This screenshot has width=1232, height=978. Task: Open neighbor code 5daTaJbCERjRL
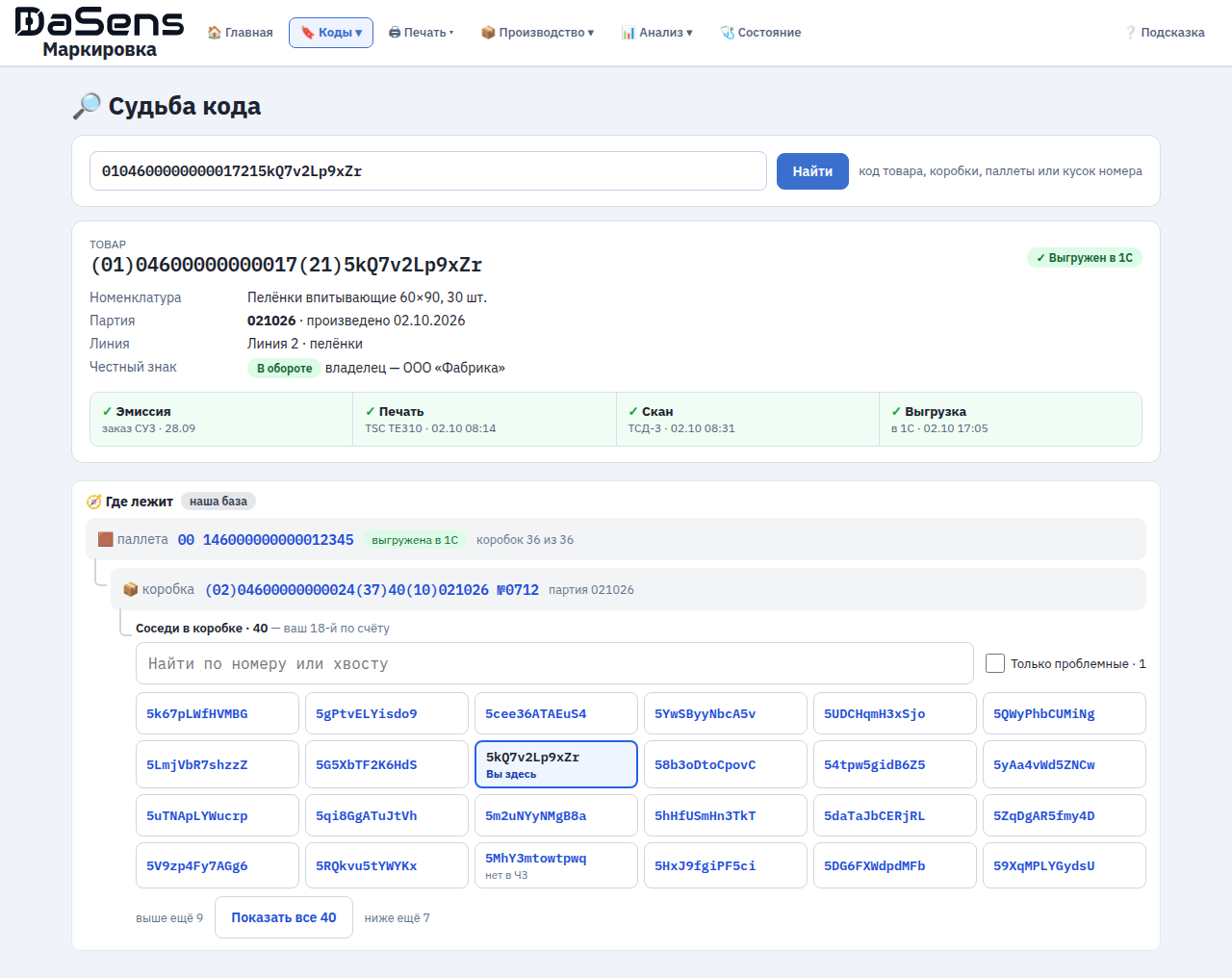(895, 815)
